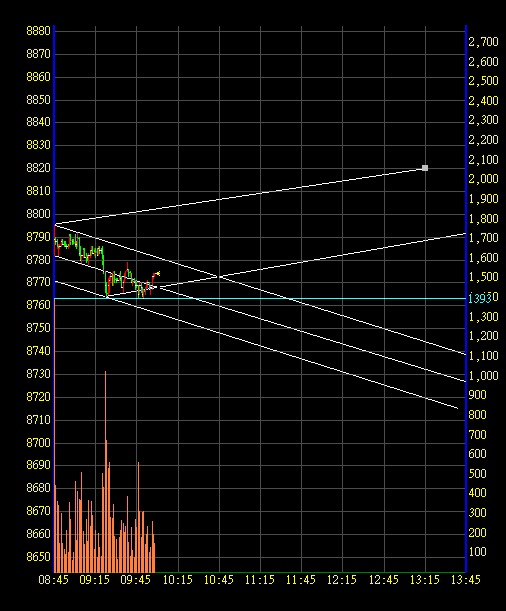
Task: Click the 1,000 volume axis label
Action: tap(483, 376)
